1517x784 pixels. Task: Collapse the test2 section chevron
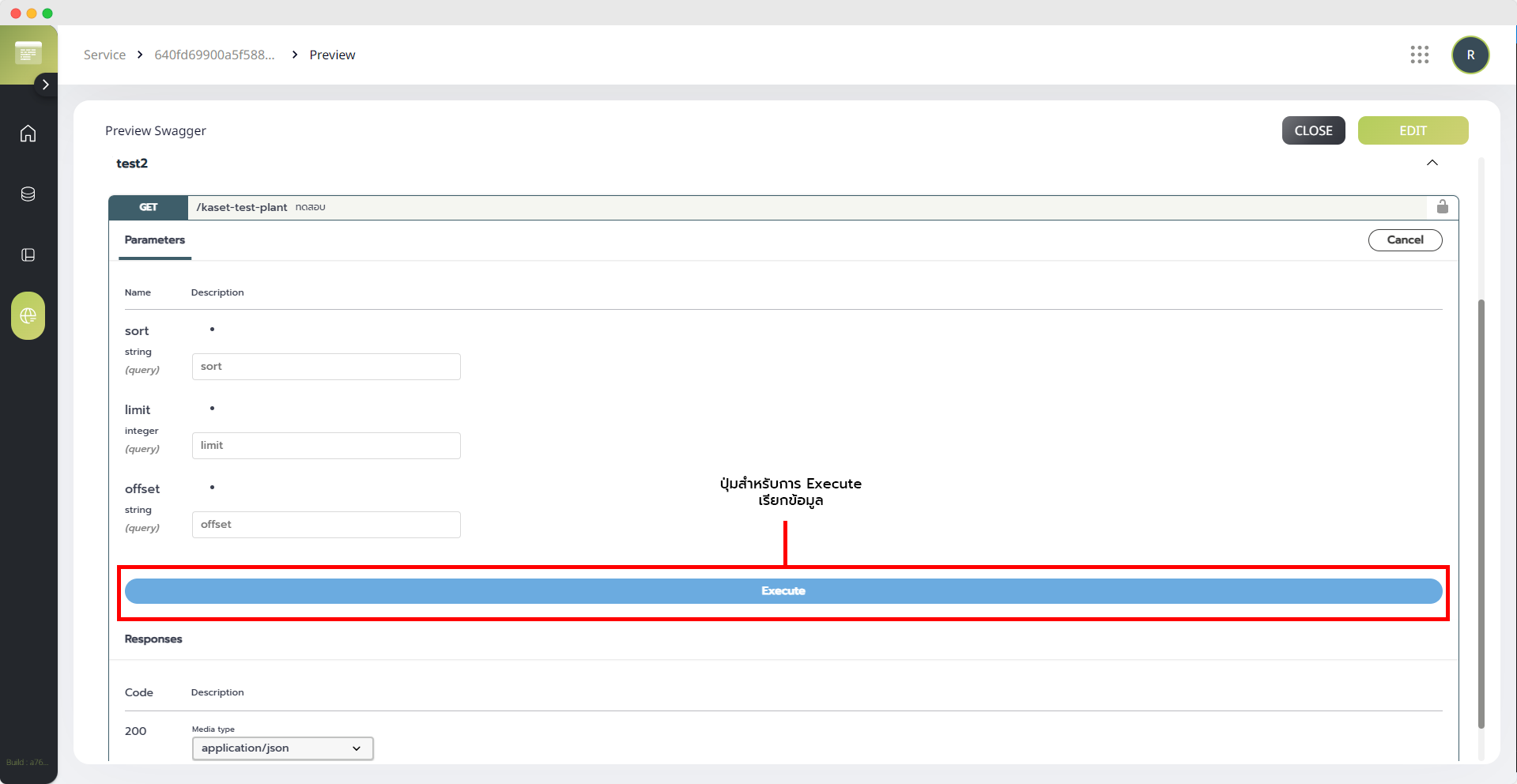[x=1432, y=163]
